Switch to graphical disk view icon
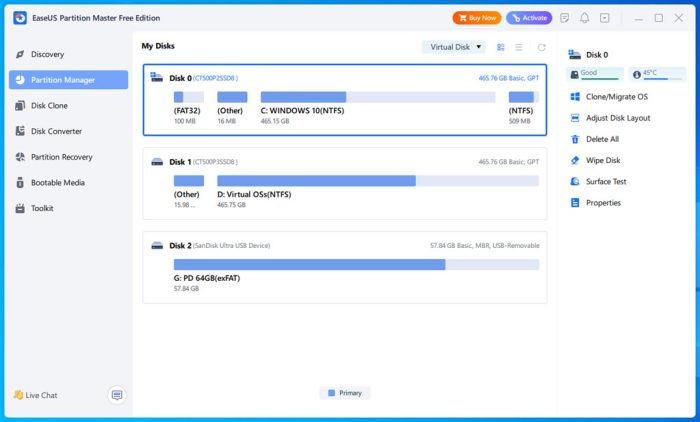700x422 pixels. tap(500, 47)
